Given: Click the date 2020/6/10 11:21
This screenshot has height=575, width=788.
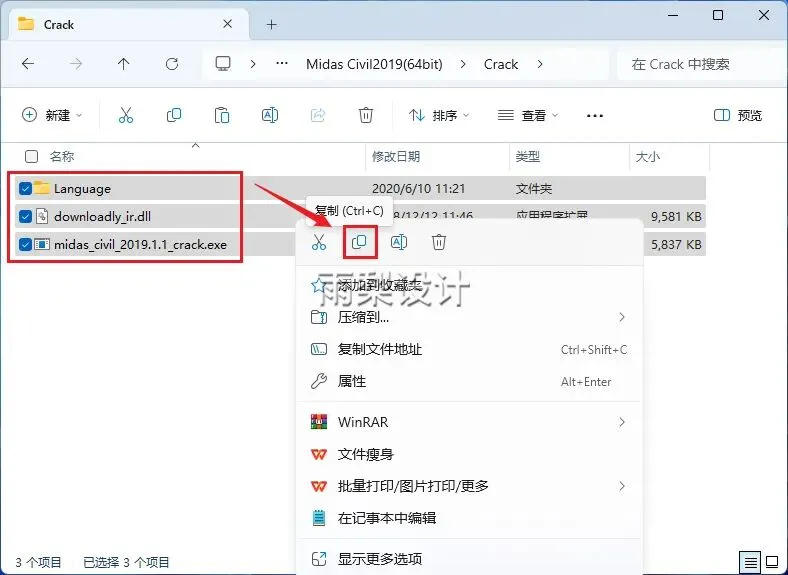Looking at the screenshot, I should (x=419, y=189).
